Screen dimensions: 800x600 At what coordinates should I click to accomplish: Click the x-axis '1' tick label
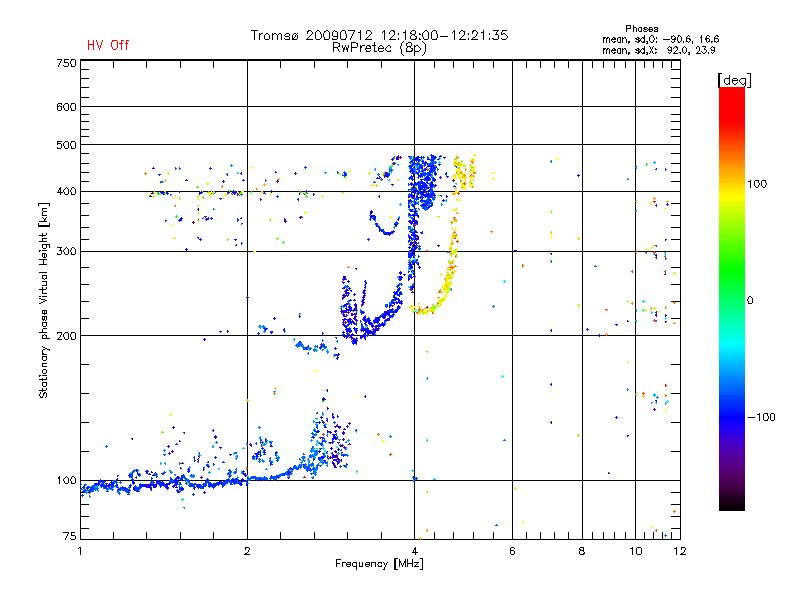click(x=80, y=551)
